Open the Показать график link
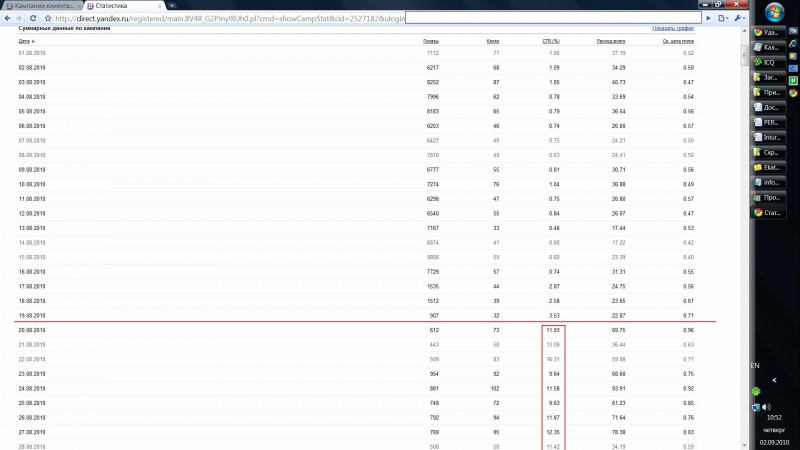Viewport: 800px width, 450px height. coord(673,28)
